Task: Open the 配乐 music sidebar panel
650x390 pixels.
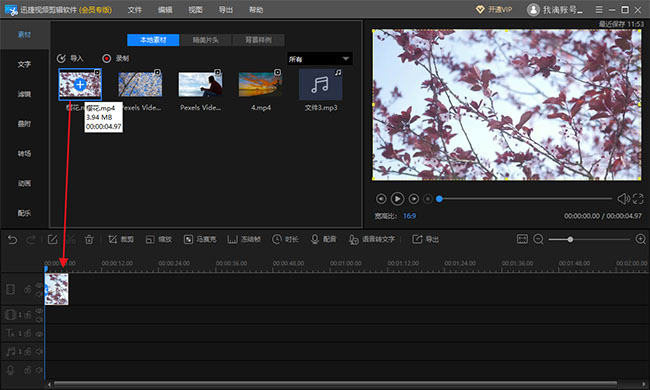Action: tap(24, 213)
